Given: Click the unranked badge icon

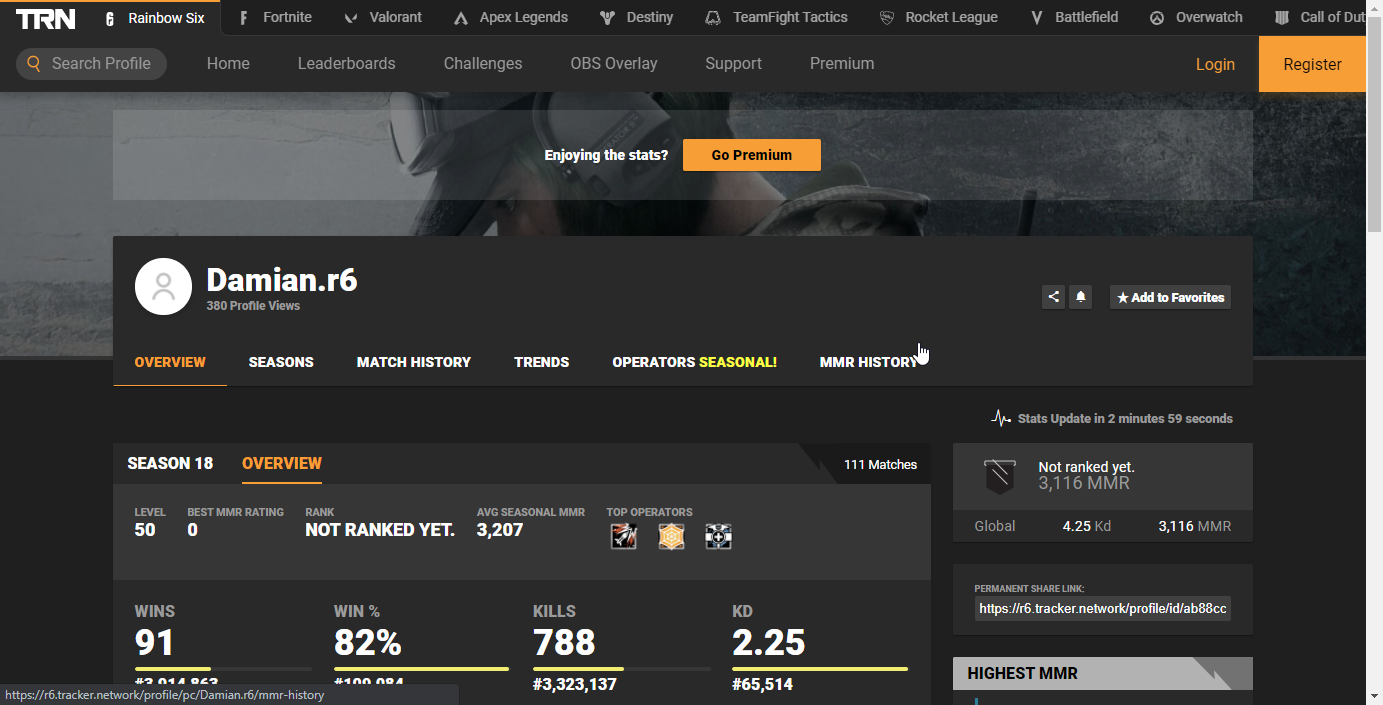Looking at the screenshot, I should coord(999,476).
